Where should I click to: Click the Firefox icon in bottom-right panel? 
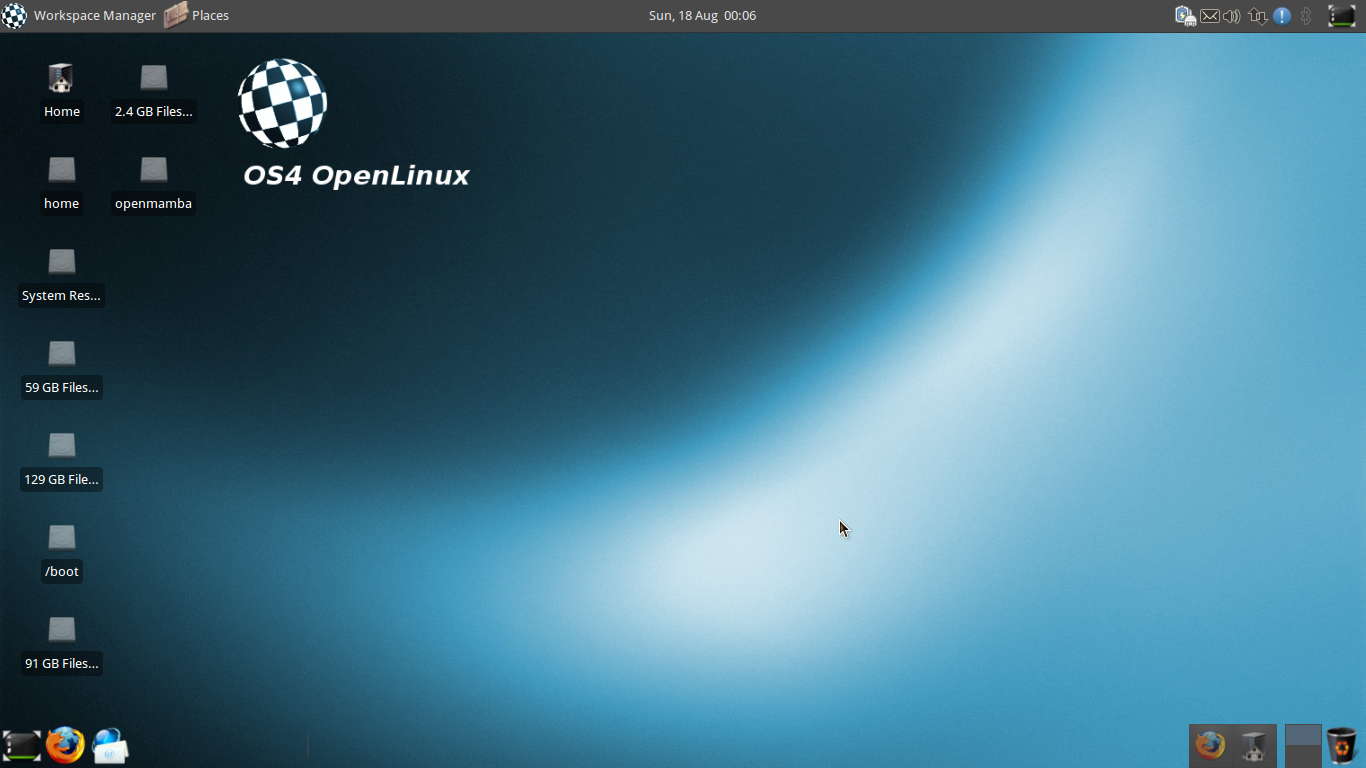1210,745
